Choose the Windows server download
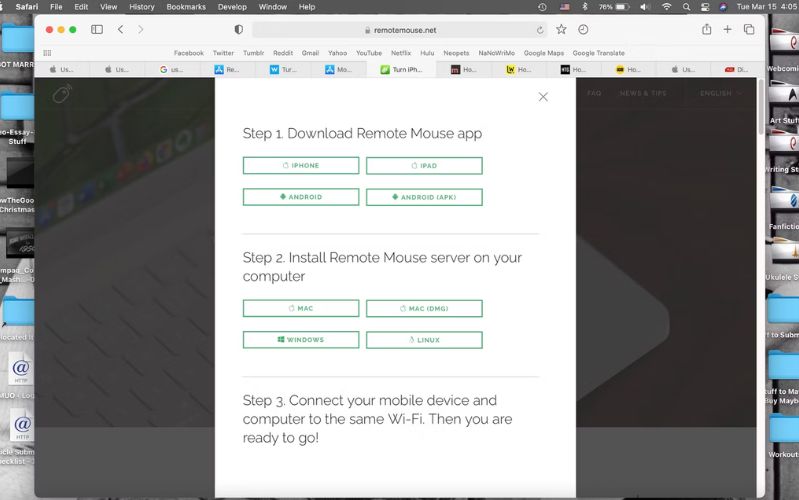The image size is (799, 500). [301, 340]
